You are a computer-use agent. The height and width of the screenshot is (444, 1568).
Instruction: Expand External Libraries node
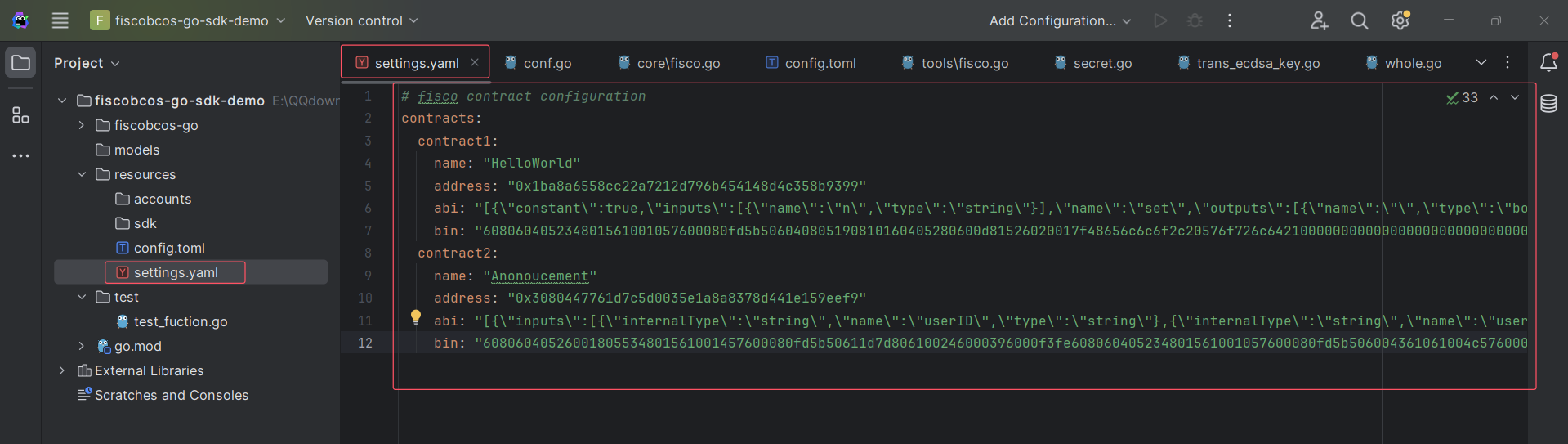click(x=62, y=370)
